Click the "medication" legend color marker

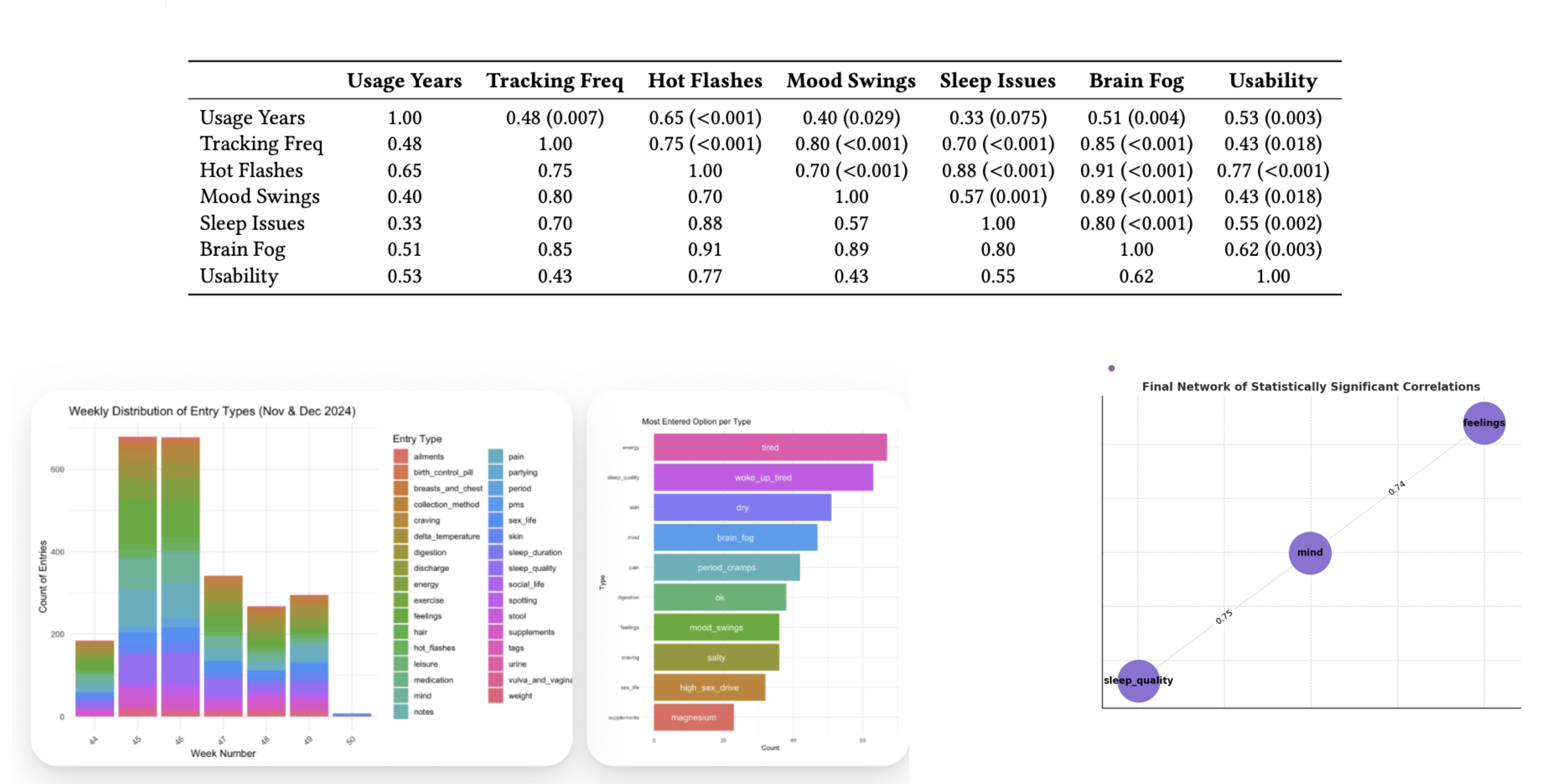point(400,679)
